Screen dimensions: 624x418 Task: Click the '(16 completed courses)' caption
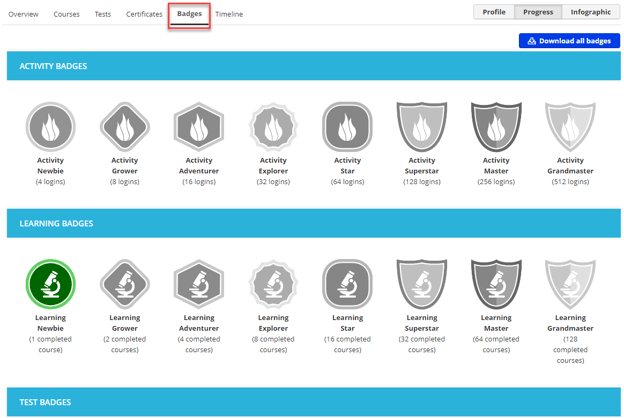coord(347,344)
